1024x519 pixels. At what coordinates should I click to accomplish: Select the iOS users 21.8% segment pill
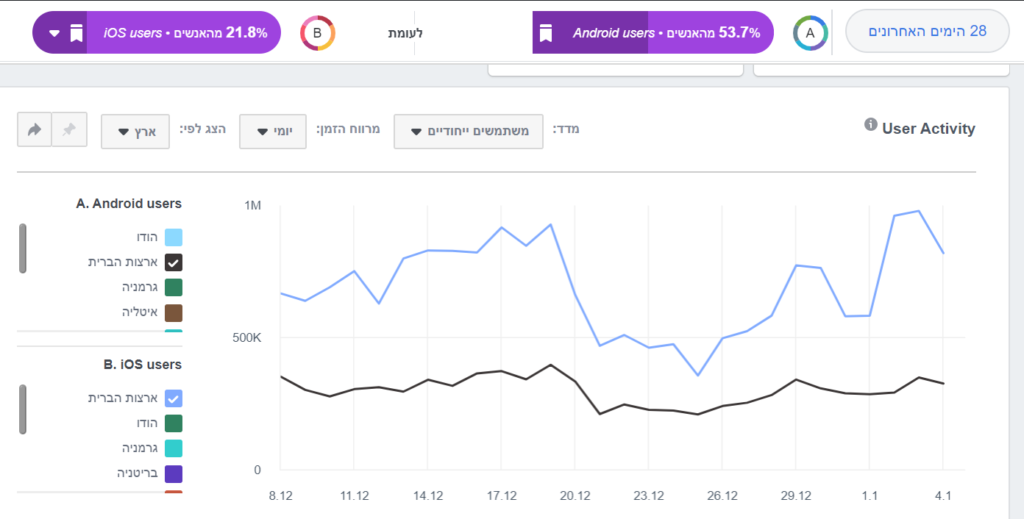pos(157,33)
